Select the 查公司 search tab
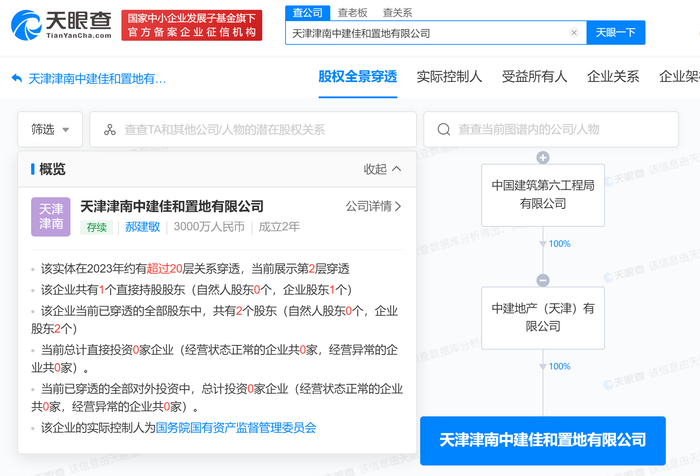700x476 pixels. (308, 13)
